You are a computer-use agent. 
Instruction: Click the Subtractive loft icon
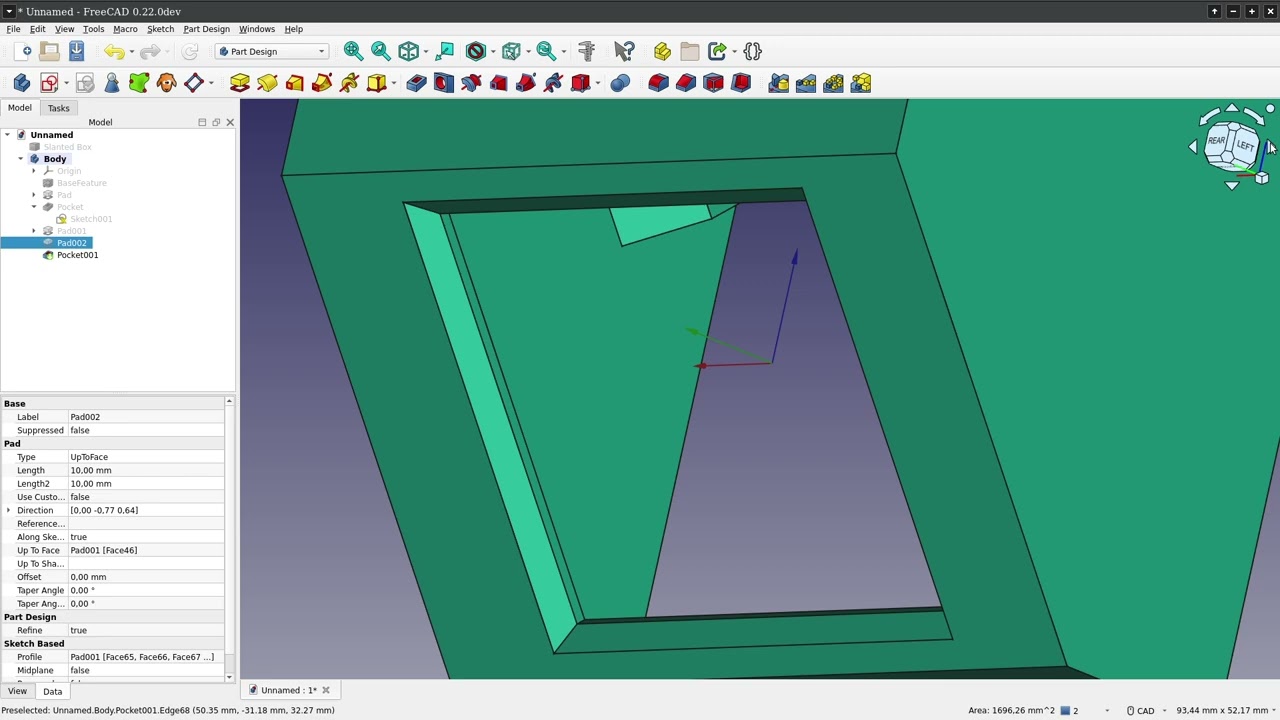[x=498, y=83]
